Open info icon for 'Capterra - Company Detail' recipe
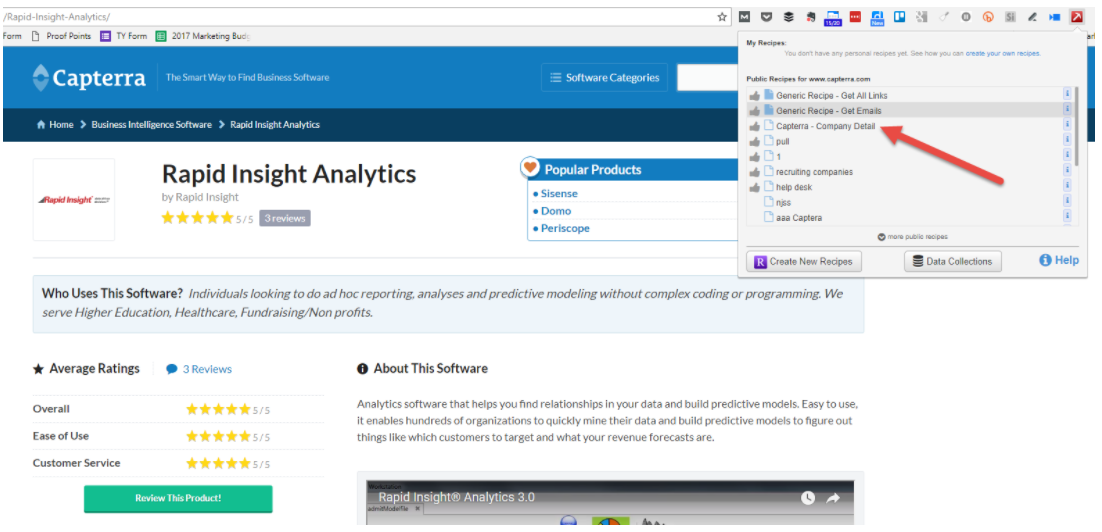This screenshot has width=1102, height=532. click(1067, 126)
